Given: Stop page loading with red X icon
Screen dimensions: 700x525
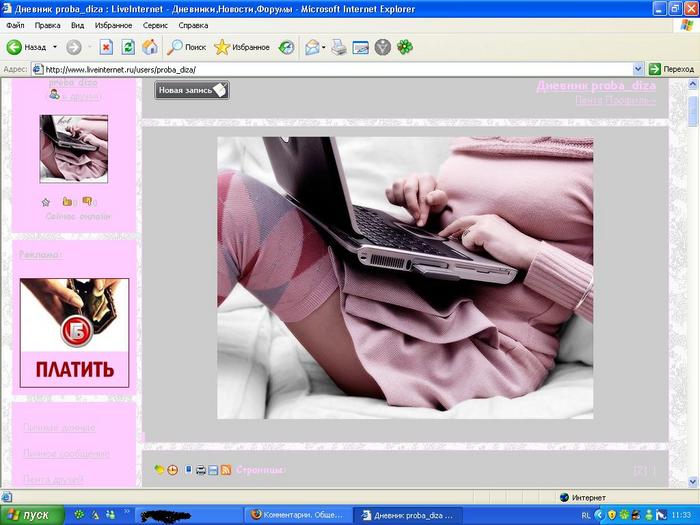Looking at the screenshot, I should (106, 47).
